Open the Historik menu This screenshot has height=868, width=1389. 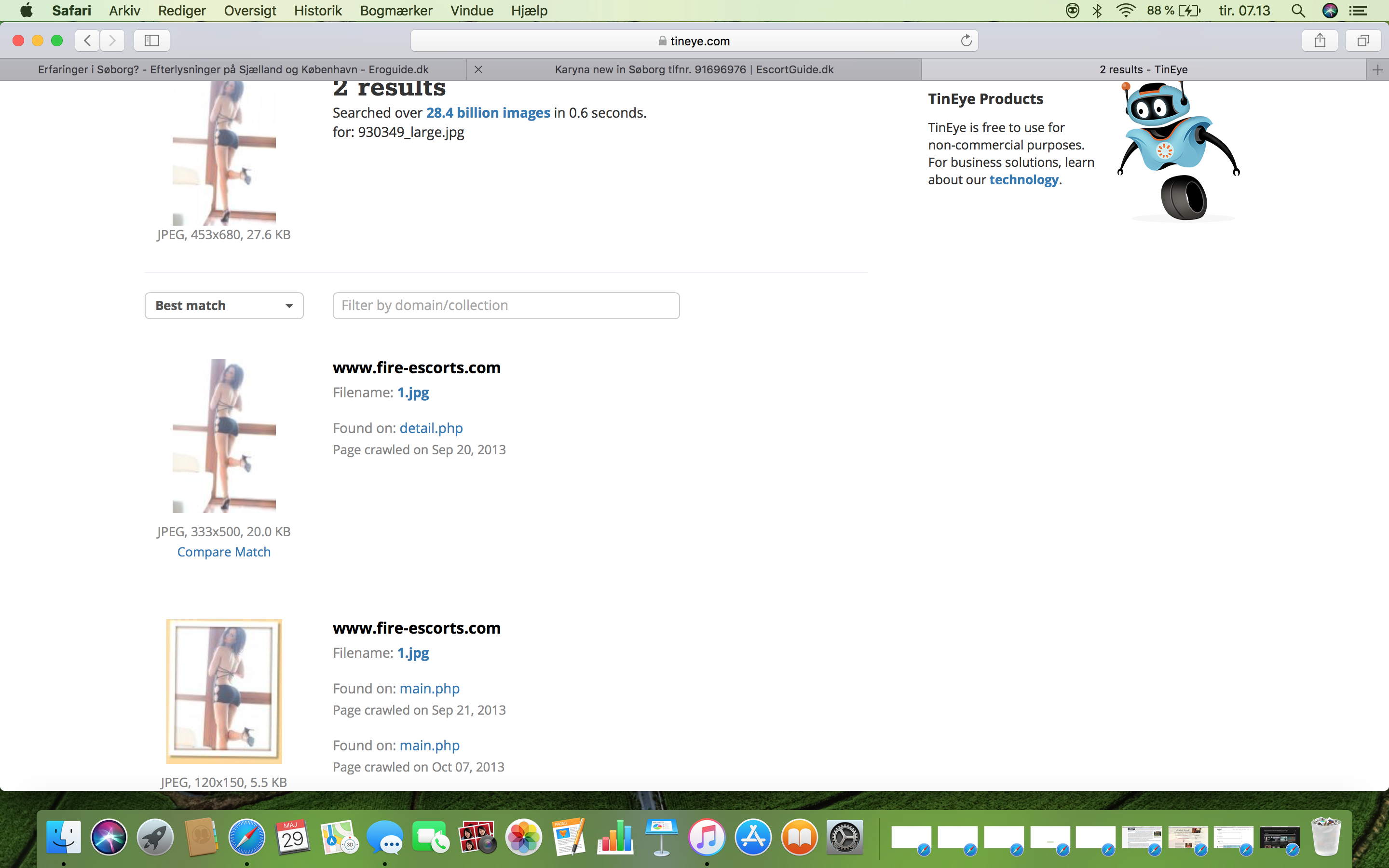click(317, 11)
